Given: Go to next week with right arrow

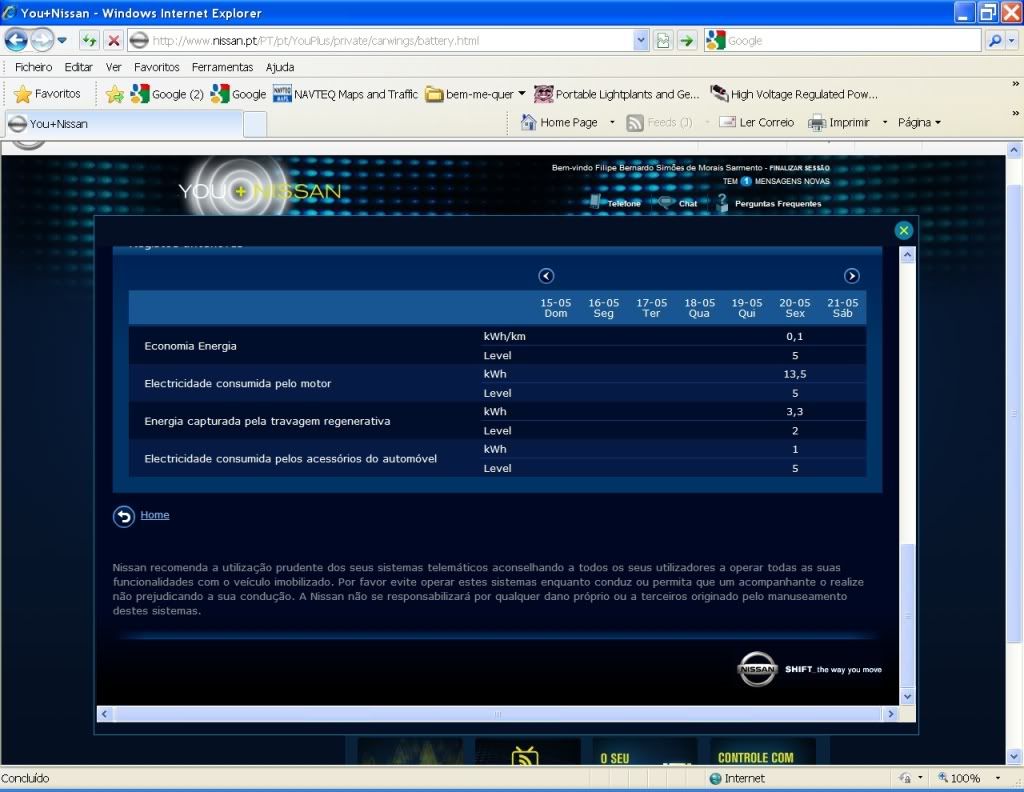Looking at the screenshot, I should tap(852, 276).
